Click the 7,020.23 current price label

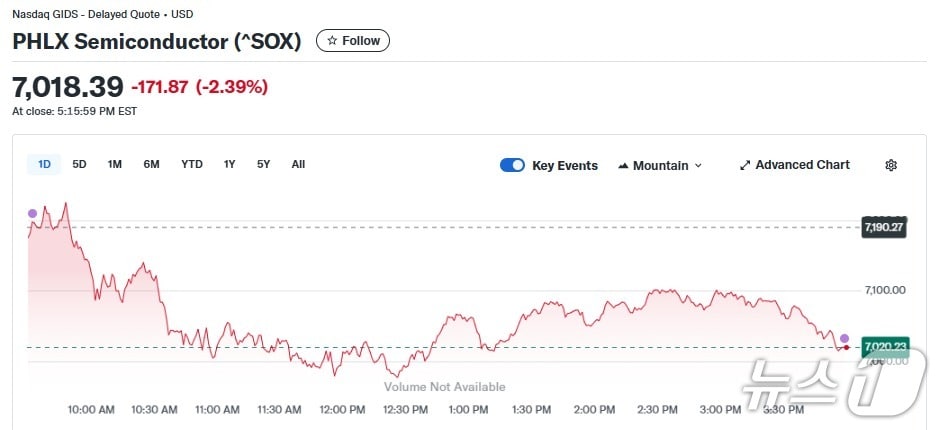[884, 346]
